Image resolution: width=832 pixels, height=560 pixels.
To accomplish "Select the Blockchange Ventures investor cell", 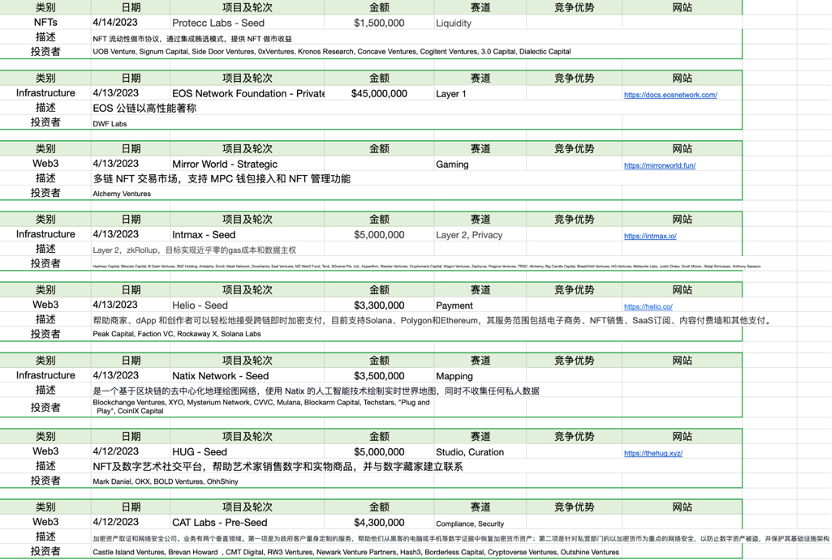I will (261, 407).
